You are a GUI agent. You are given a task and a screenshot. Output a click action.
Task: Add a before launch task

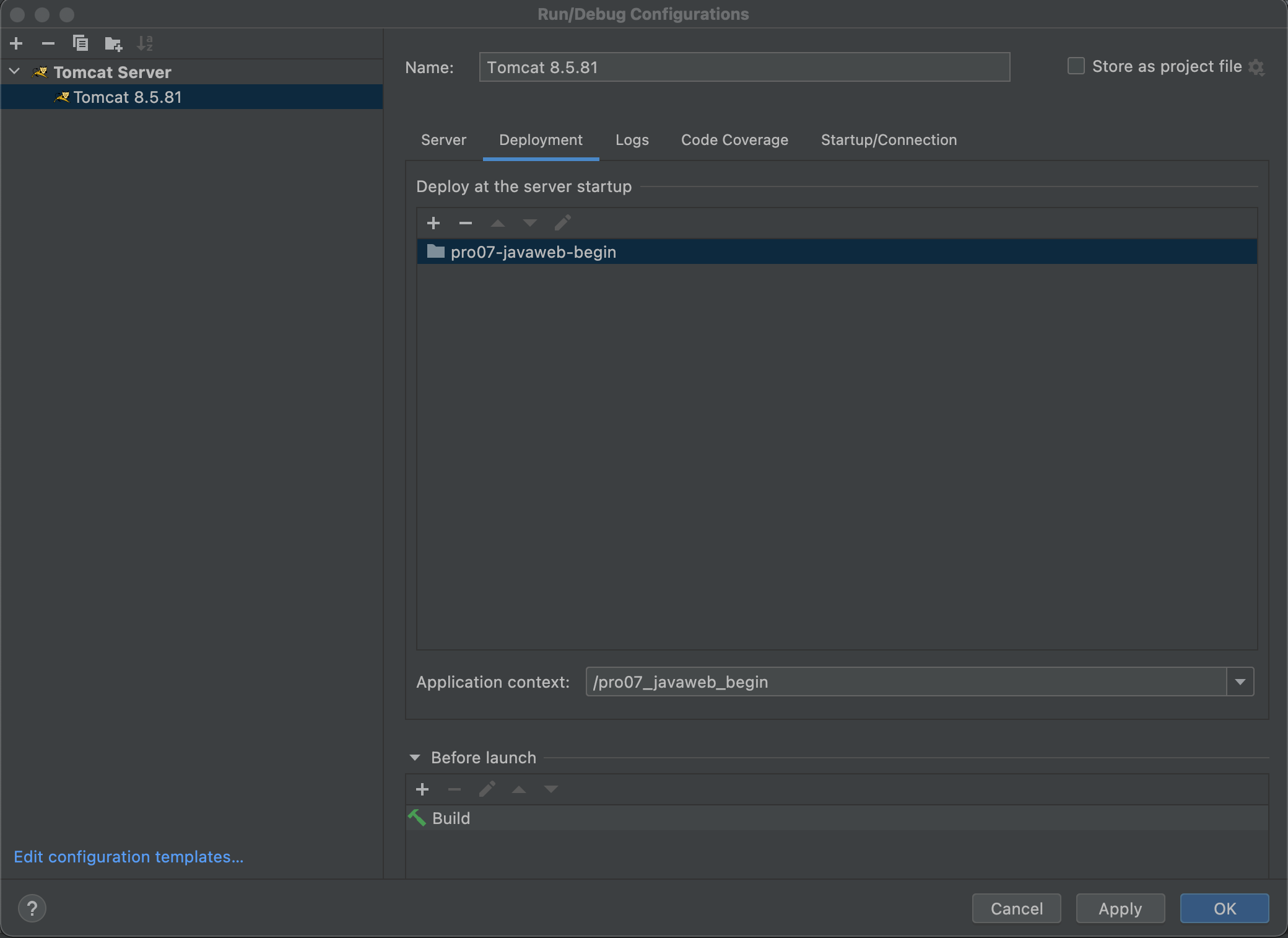click(422, 789)
